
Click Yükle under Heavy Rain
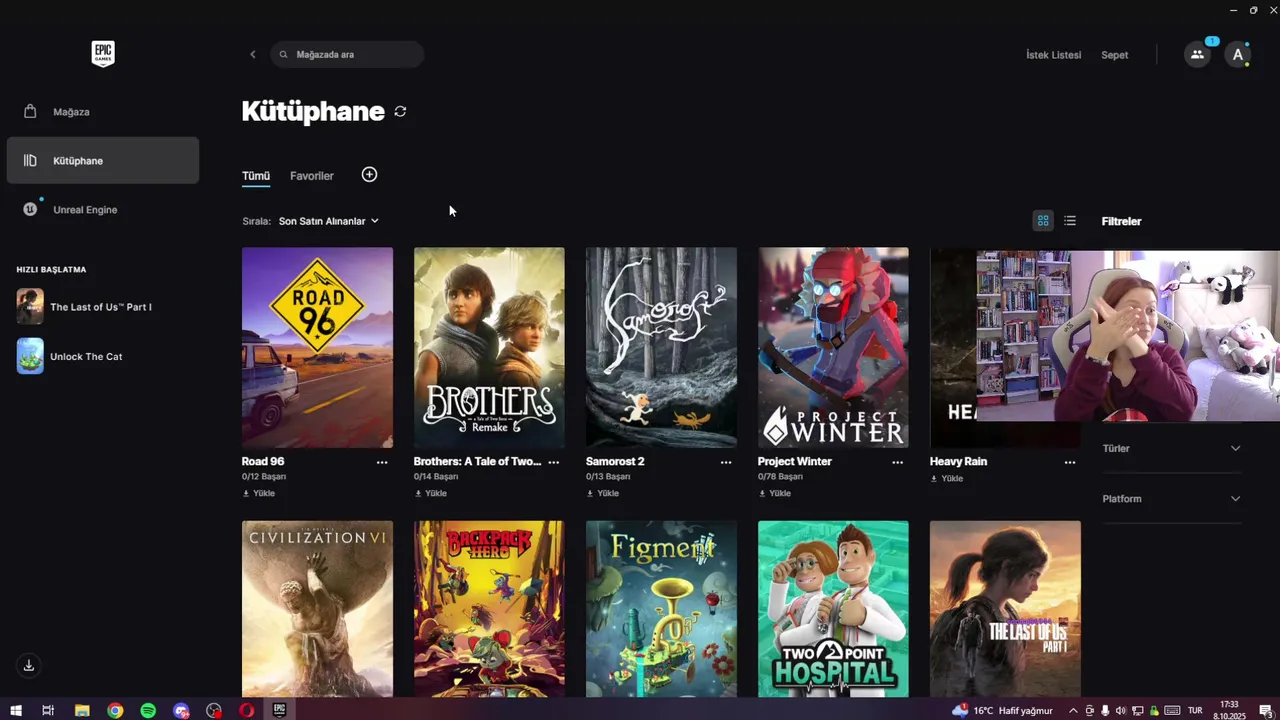coord(947,479)
